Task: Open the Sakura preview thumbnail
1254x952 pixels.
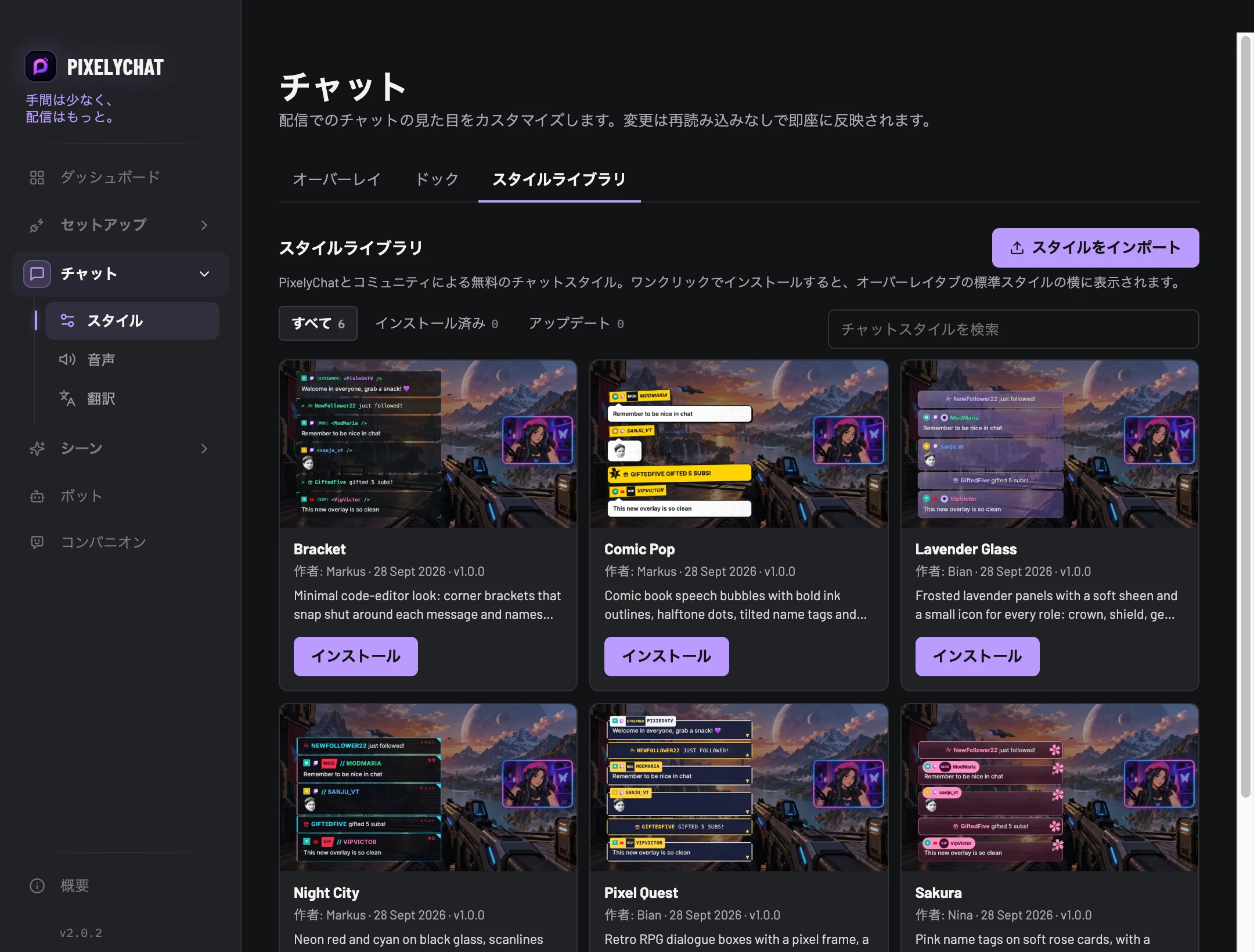Action: click(x=1050, y=788)
